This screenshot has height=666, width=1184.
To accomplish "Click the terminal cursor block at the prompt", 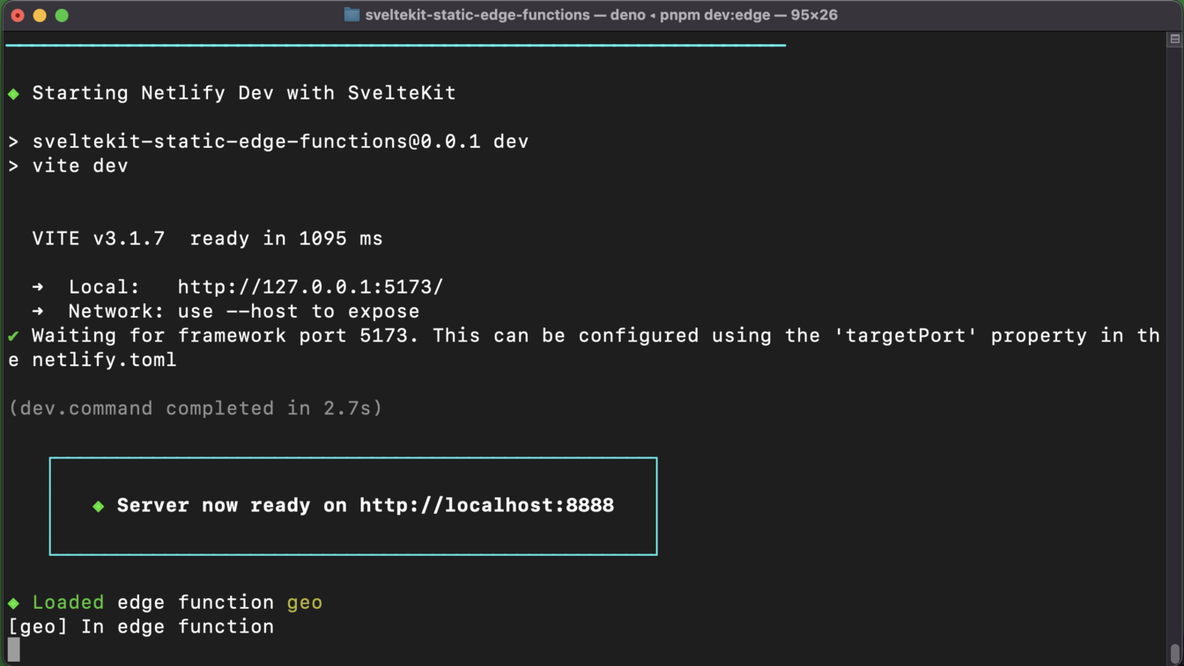I will [14, 651].
